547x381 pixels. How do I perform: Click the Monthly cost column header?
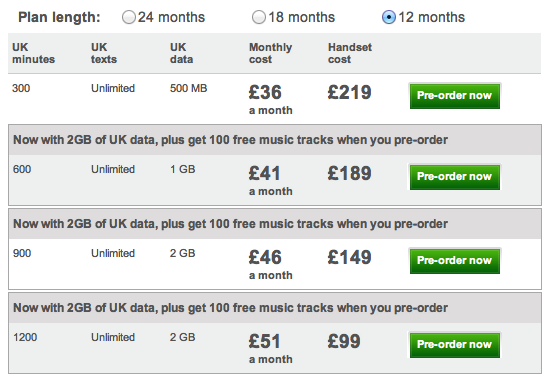pos(270,53)
